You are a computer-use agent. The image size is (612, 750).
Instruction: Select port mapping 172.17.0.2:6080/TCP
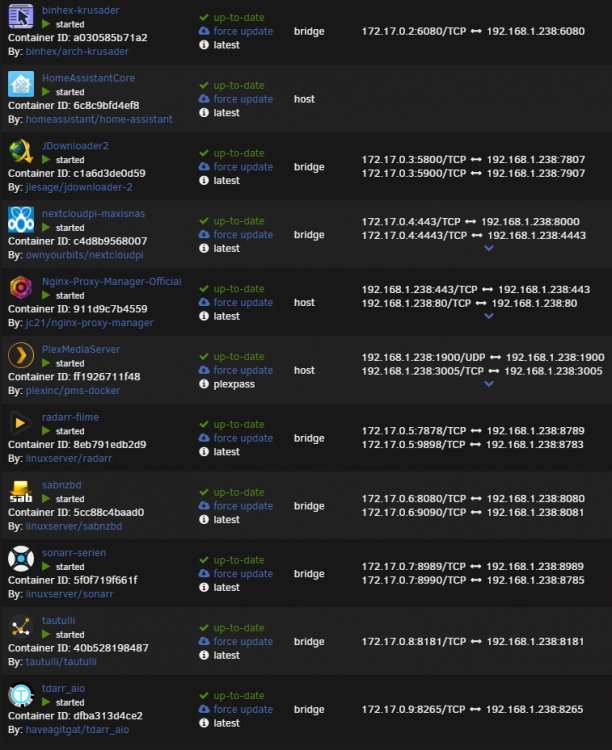[414, 31]
